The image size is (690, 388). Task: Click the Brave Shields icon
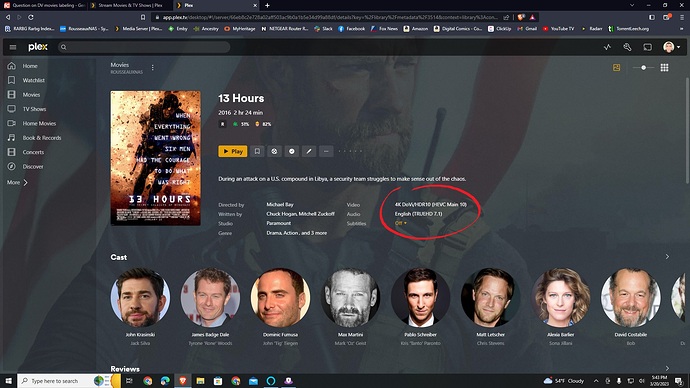(x=521, y=17)
